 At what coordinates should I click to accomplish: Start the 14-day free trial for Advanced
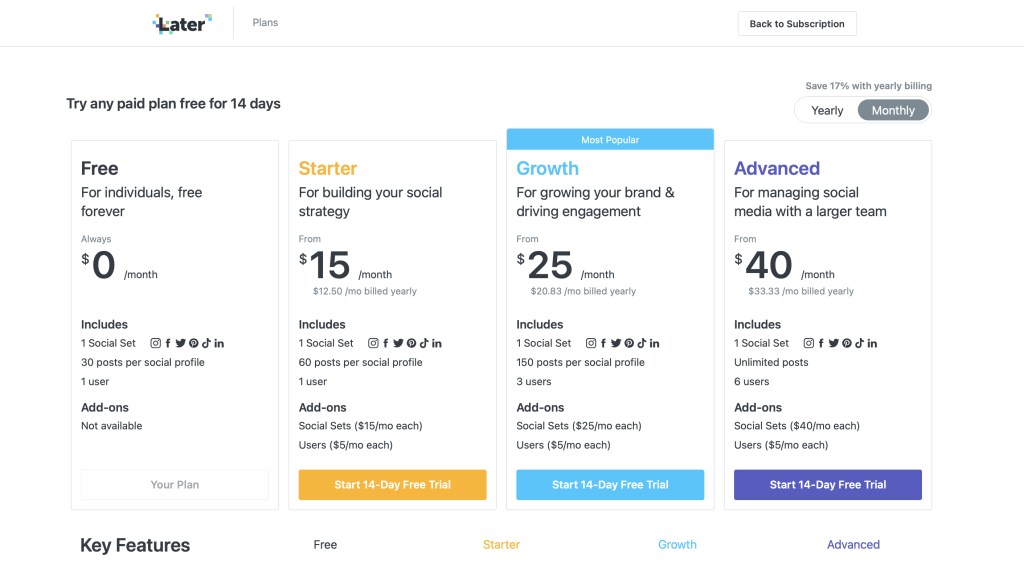(828, 485)
